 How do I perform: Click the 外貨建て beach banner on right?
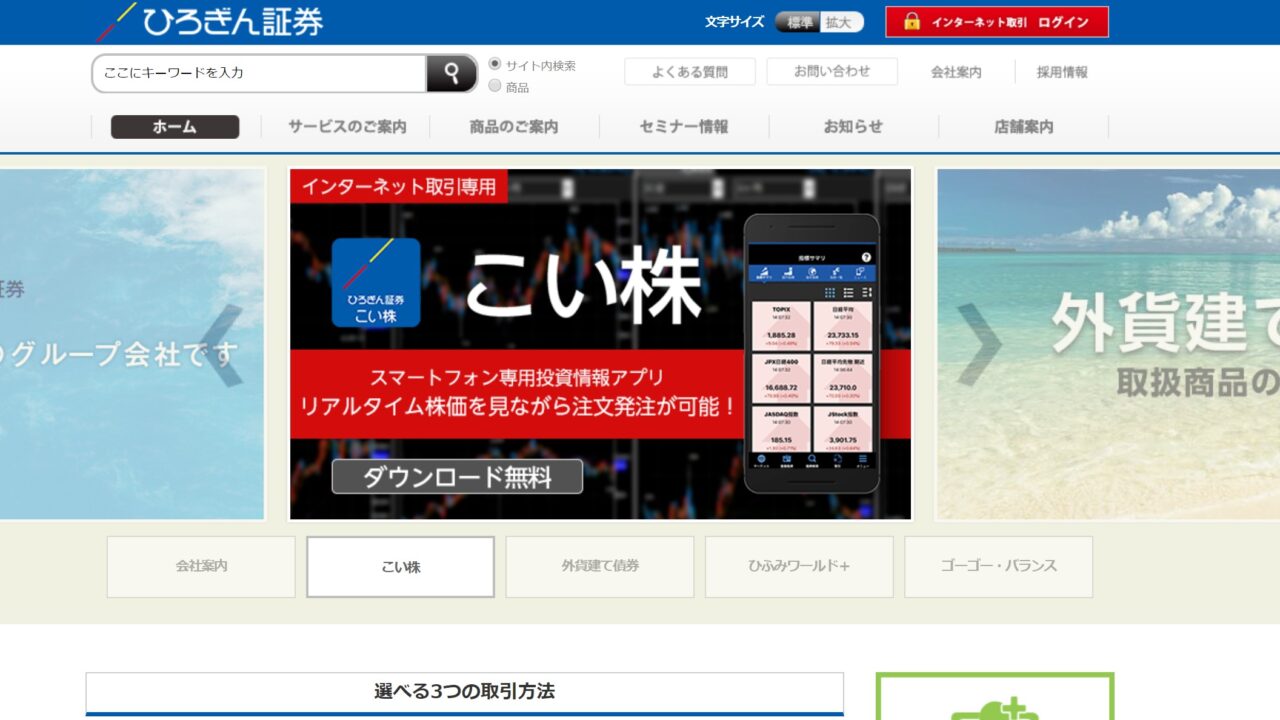(1108, 344)
